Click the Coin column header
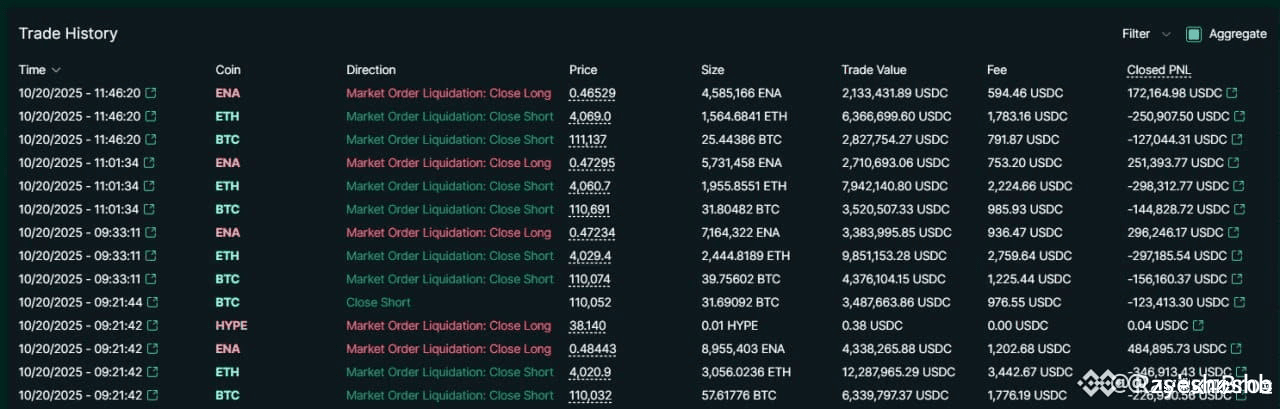 pos(228,70)
